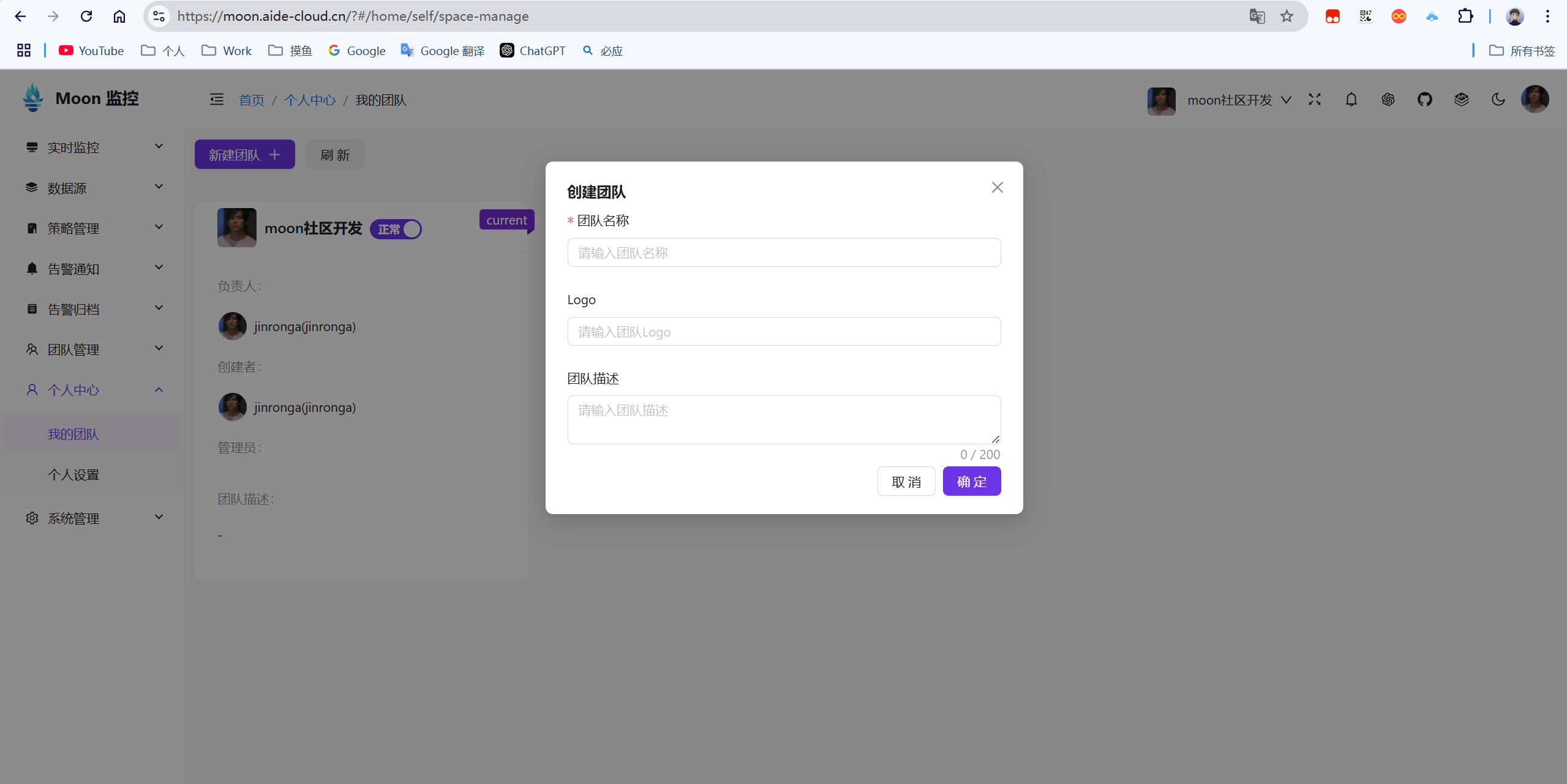Screen dimensions: 1567x784
Task: Click the Moon 监控 home icon
Action: tap(34, 99)
